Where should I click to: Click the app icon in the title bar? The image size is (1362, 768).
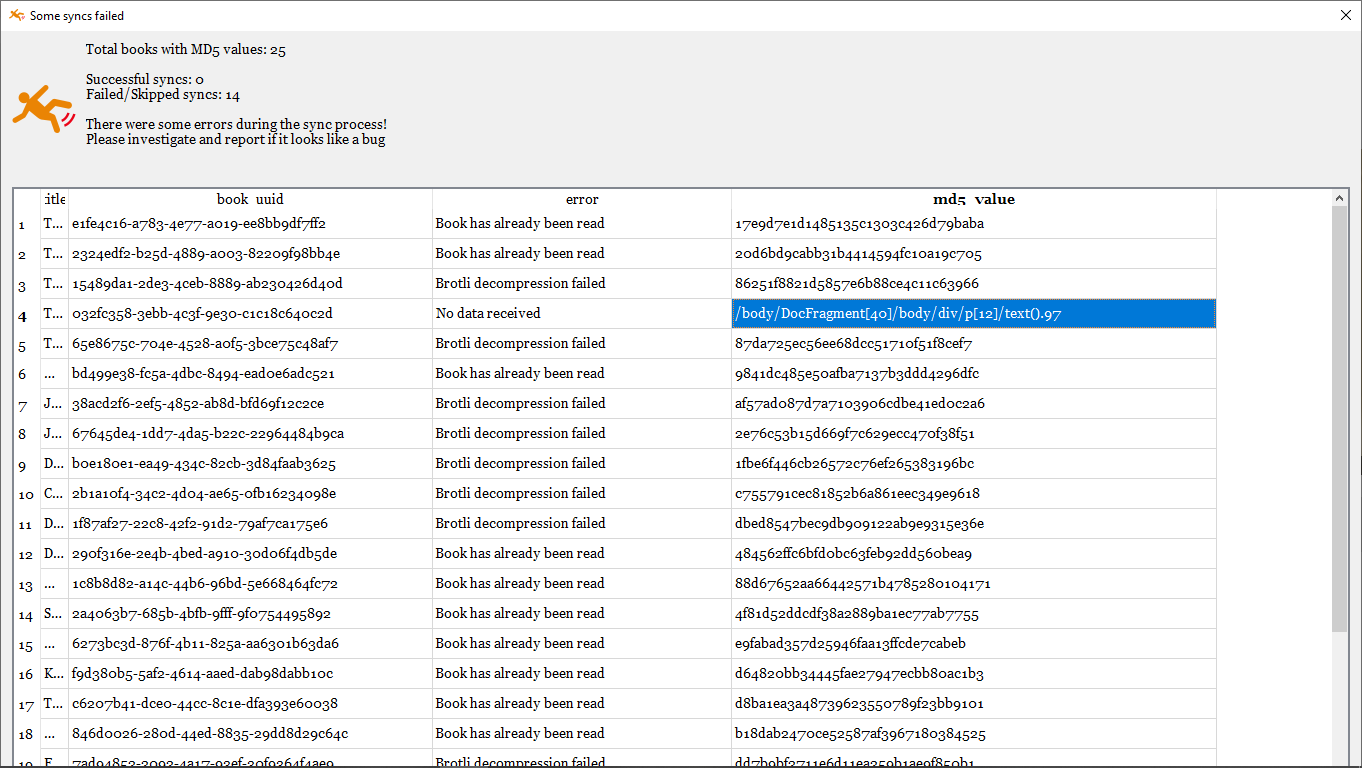tap(17, 15)
